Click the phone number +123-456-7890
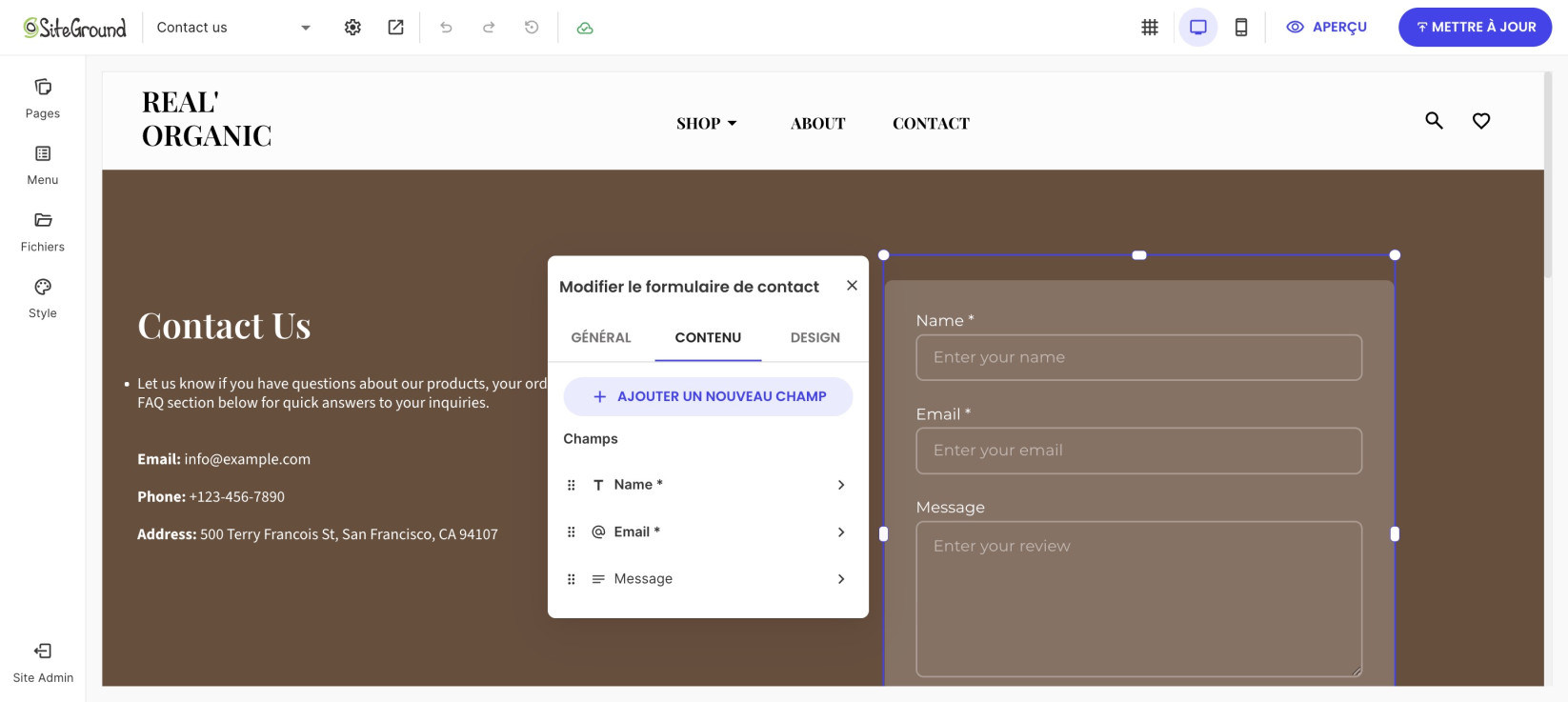Screen dimensions: 1568x702 [x=237, y=497]
